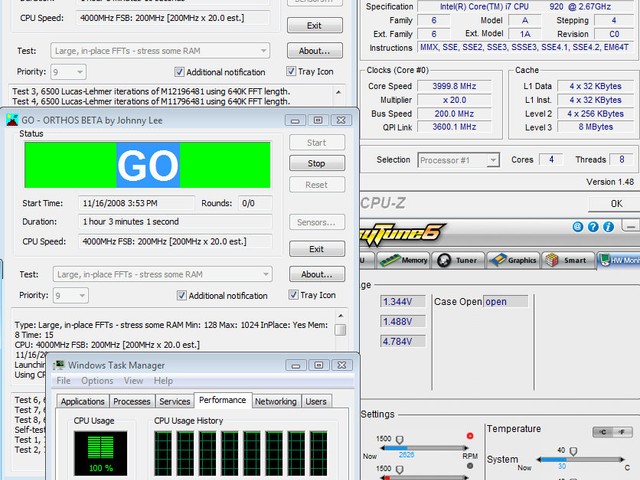Switch temperature unit to Celsius
The image size is (640, 480).
(x=603, y=432)
